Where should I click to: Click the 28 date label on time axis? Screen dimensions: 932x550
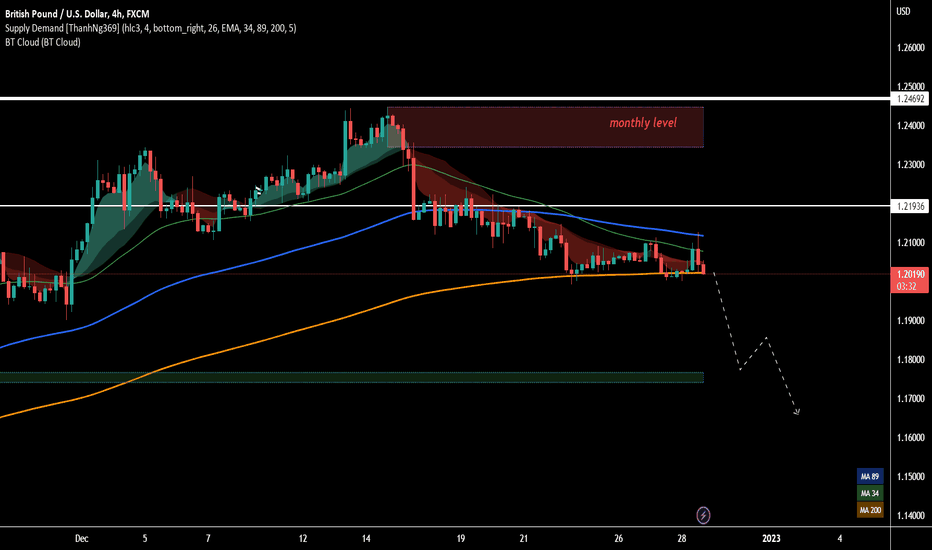(682, 538)
